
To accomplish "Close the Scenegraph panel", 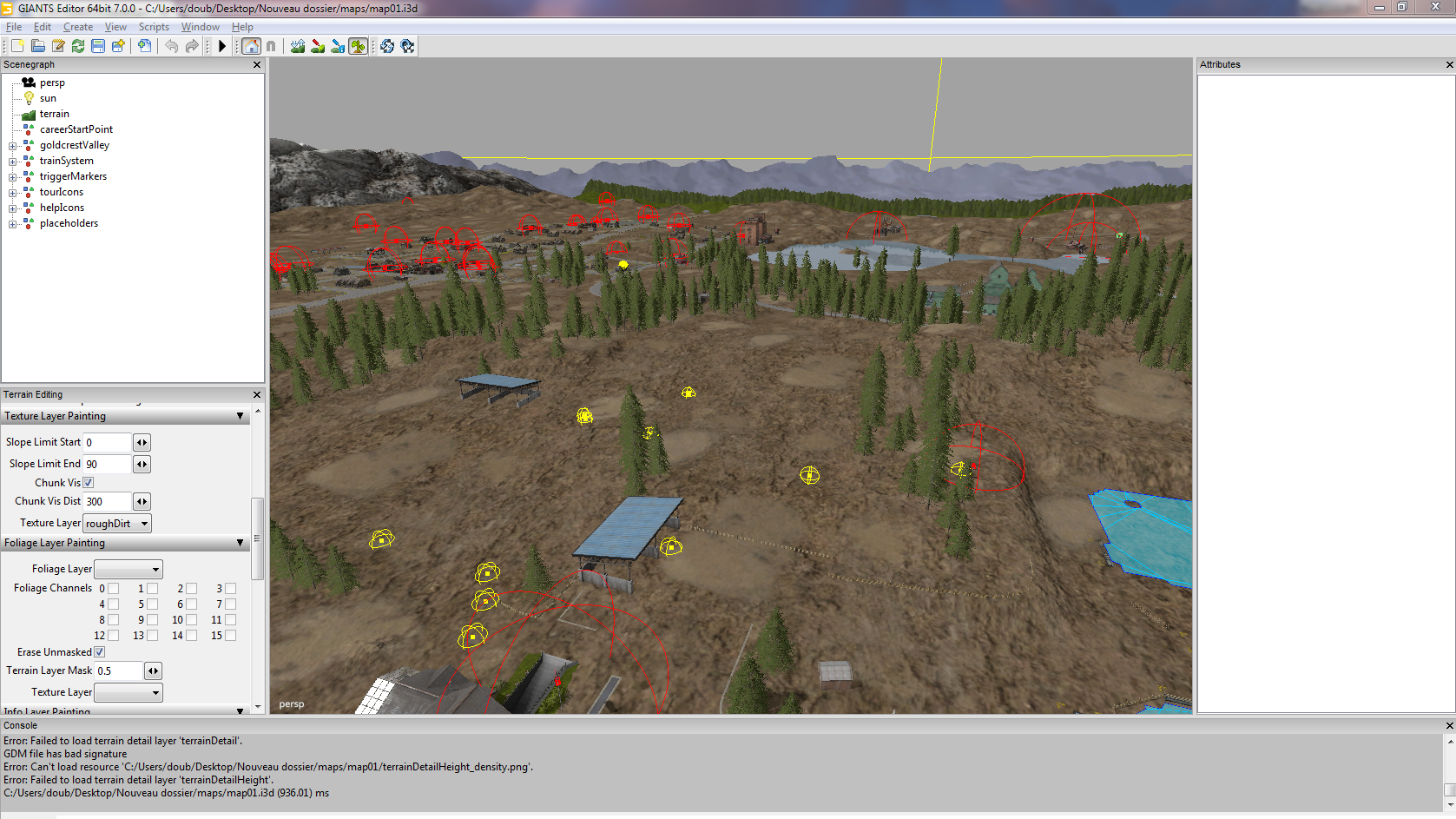I will coord(257,65).
